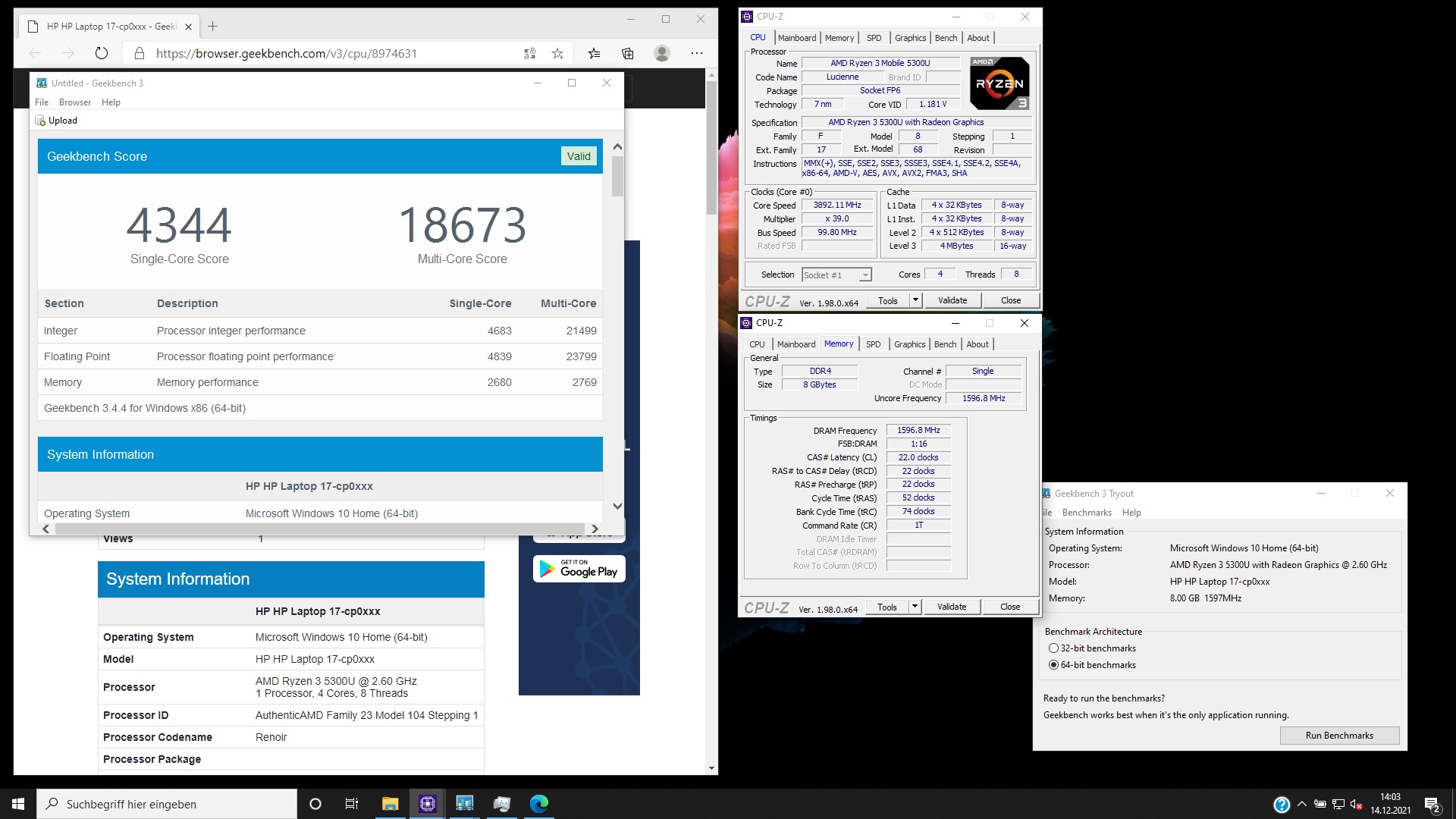Screen dimensions: 1456x819
Task: Click the Get it on Google Play badge
Action: click(579, 569)
